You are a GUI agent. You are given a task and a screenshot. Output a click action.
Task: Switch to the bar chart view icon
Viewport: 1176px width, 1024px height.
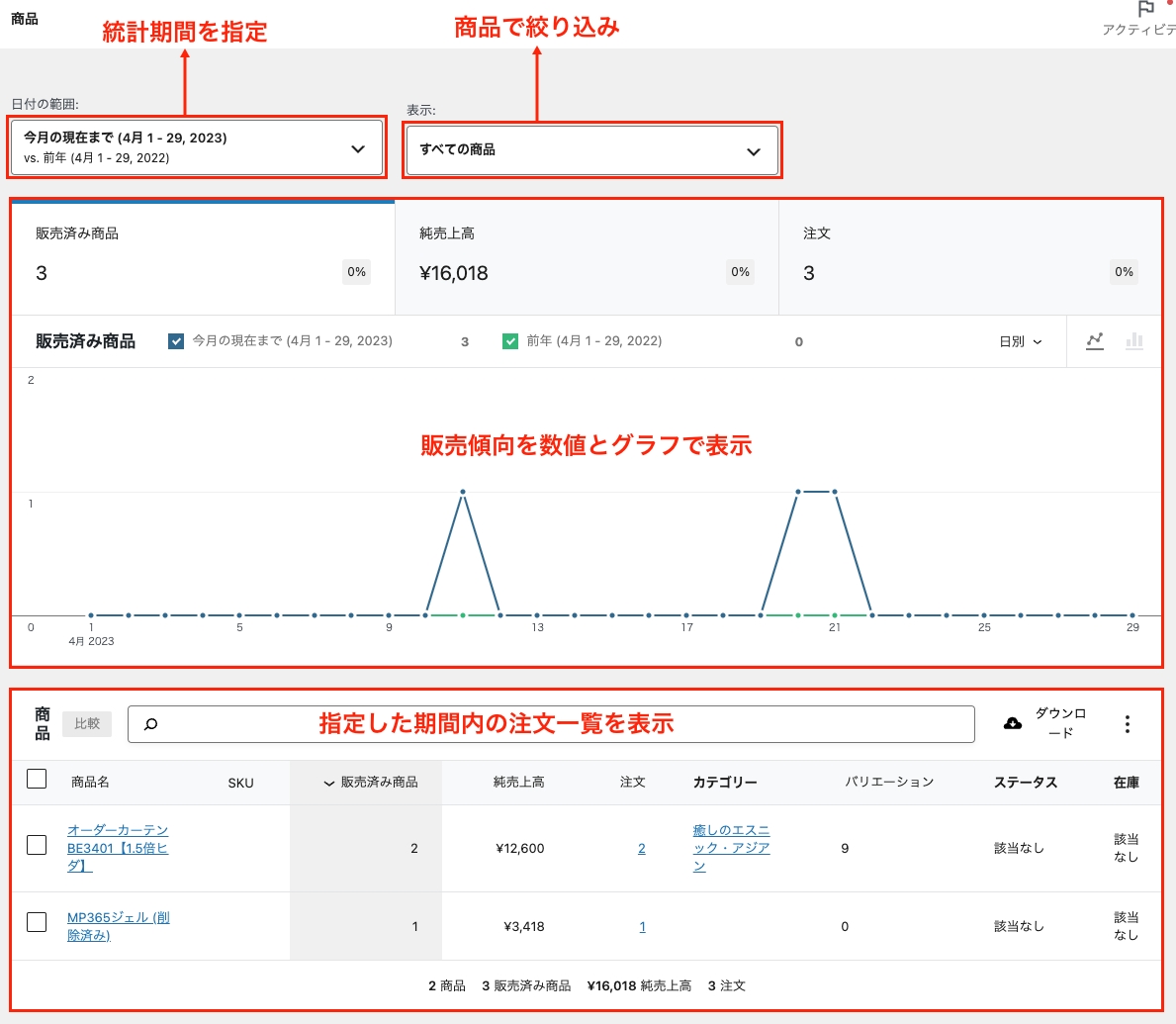coord(1134,341)
